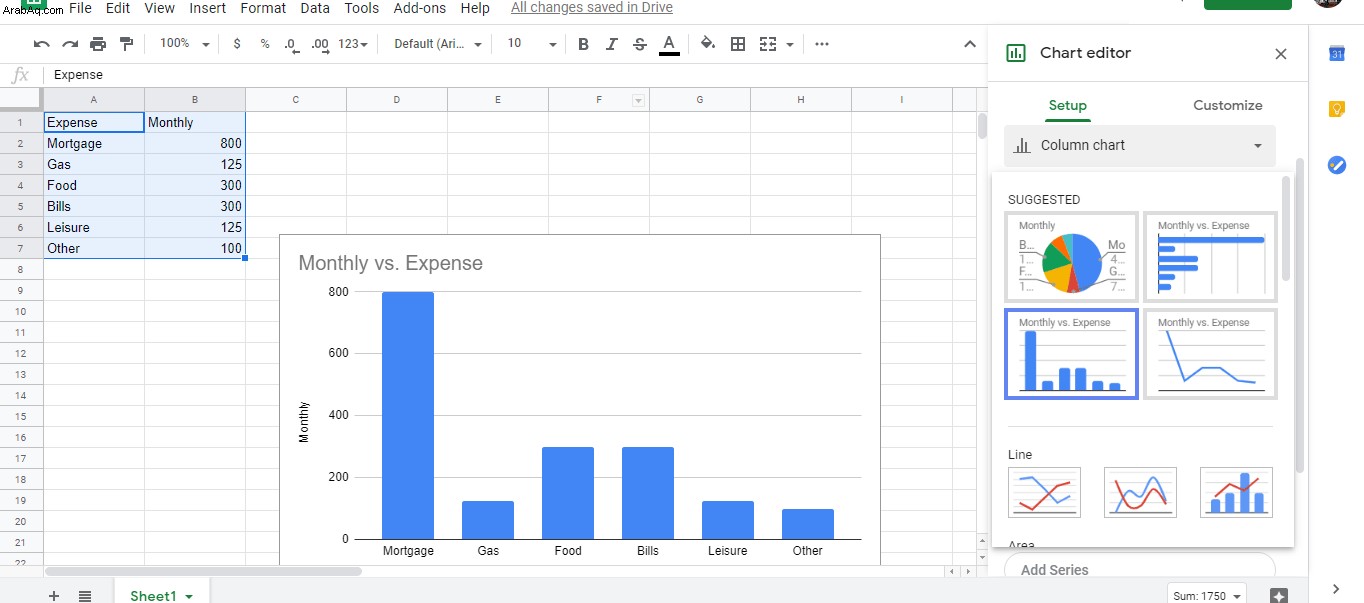Add a new sheet with plus icon
The image size is (1364, 603).
coord(54,596)
